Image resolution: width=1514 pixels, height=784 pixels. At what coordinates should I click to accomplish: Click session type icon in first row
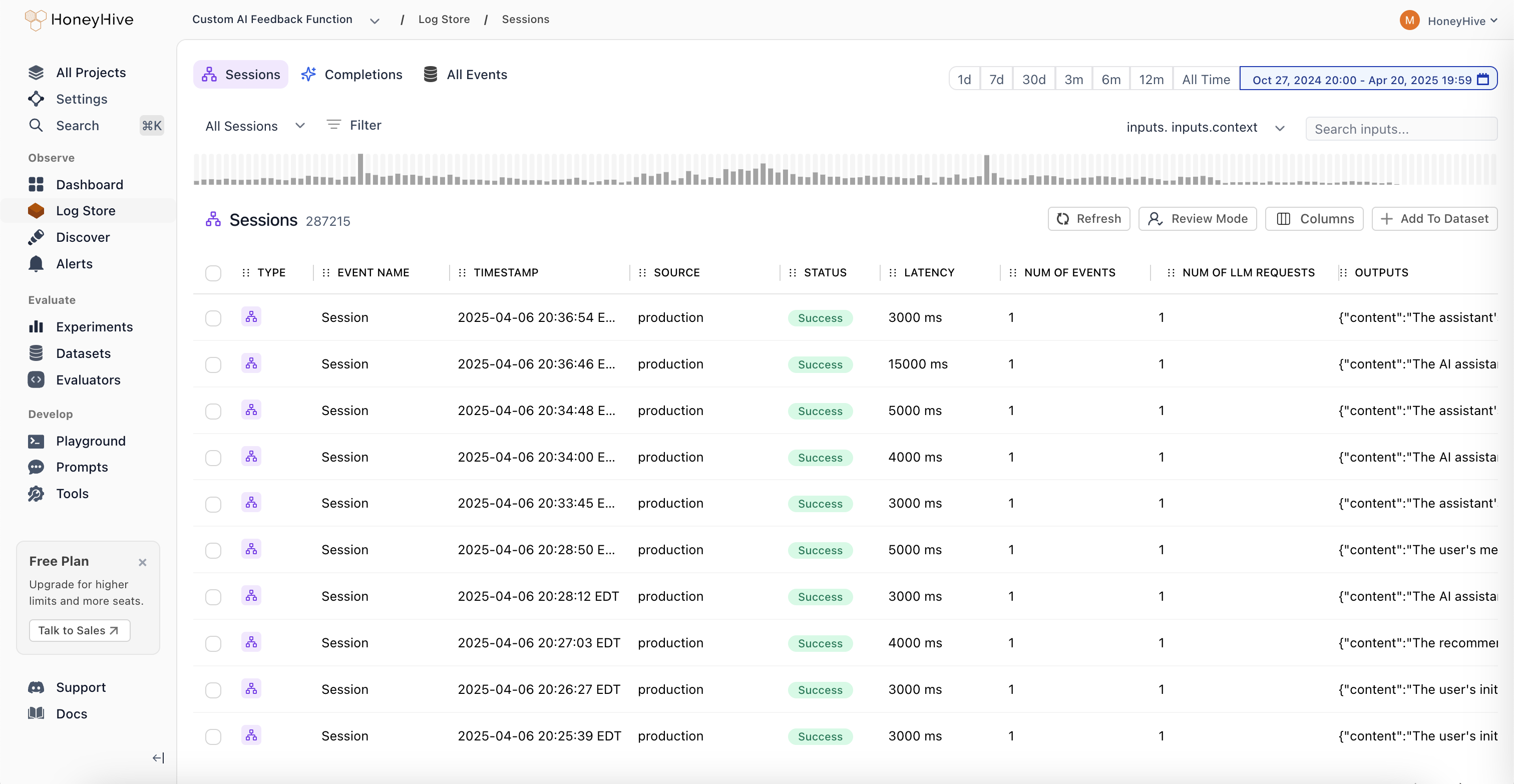(251, 317)
